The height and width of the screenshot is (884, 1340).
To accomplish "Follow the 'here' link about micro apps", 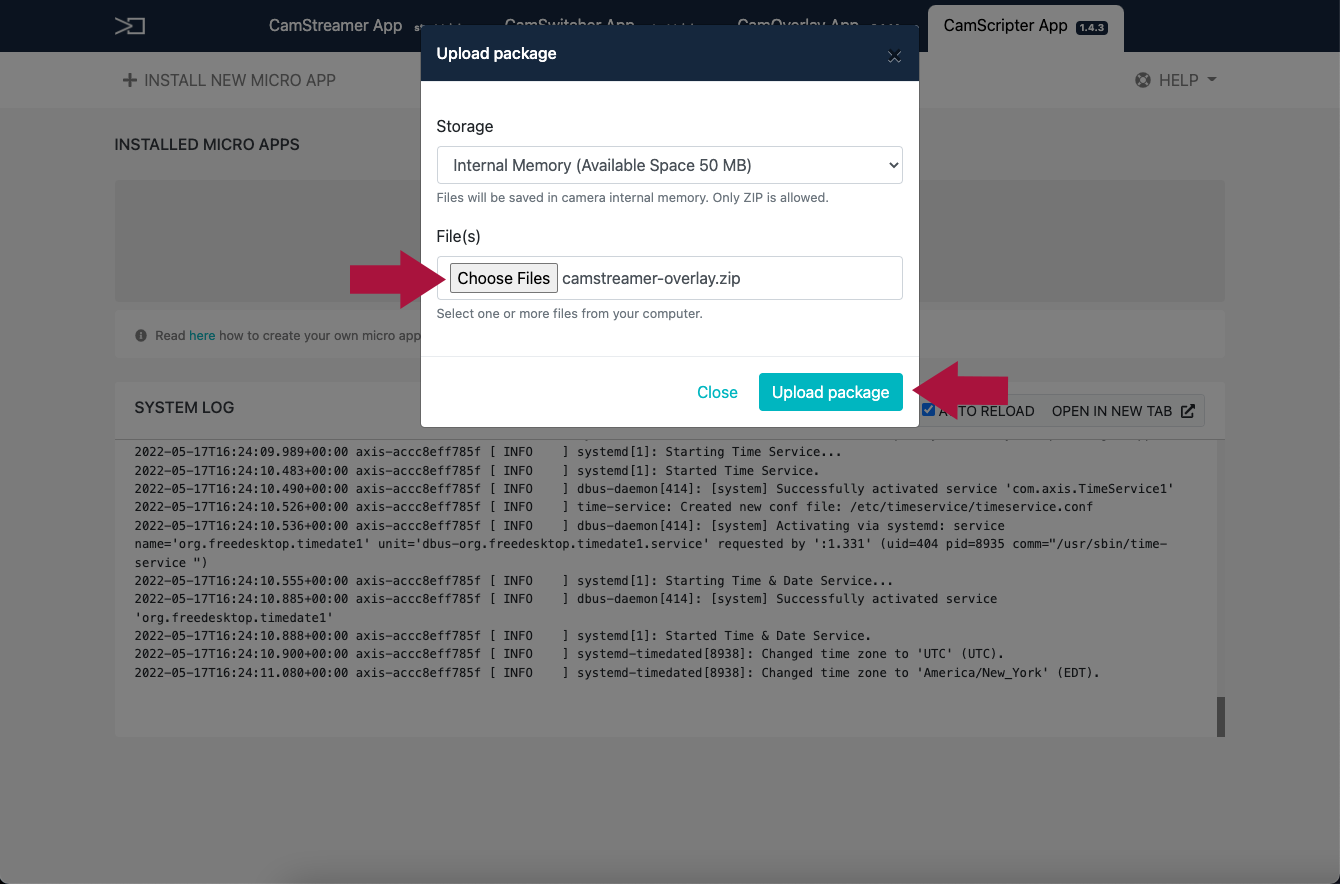I will pos(202,335).
